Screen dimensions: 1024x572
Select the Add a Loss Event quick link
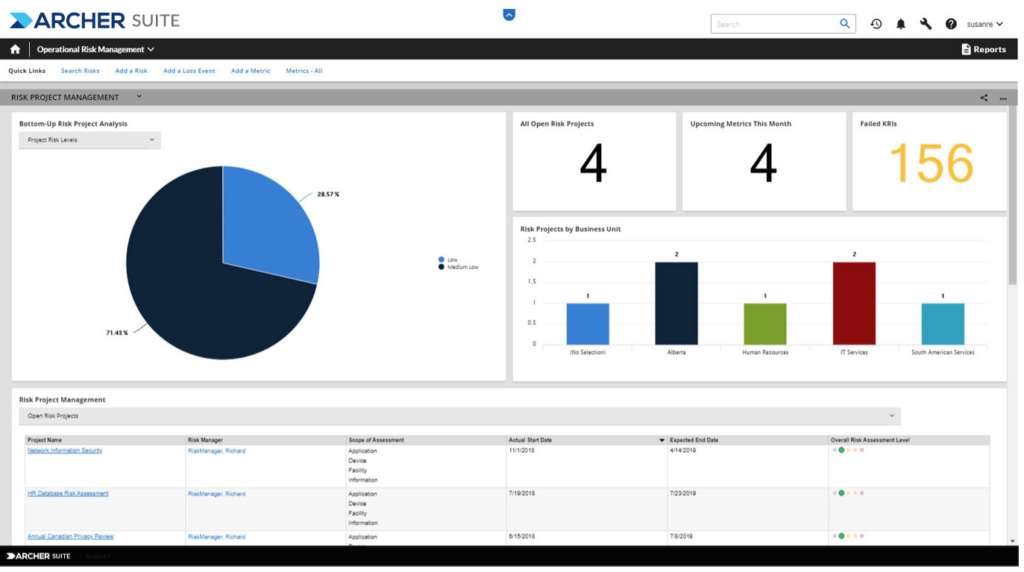pyautogui.click(x=189, y=71)
